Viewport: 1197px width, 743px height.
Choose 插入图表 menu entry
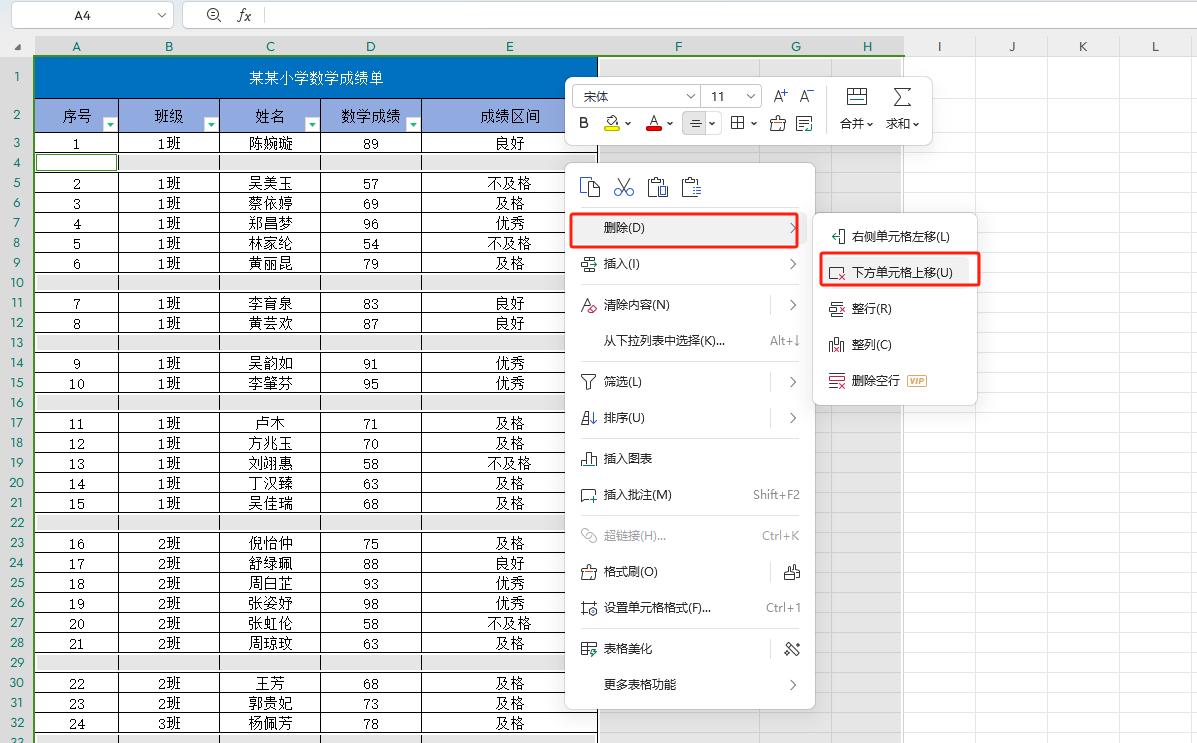[x=689, y=459]
